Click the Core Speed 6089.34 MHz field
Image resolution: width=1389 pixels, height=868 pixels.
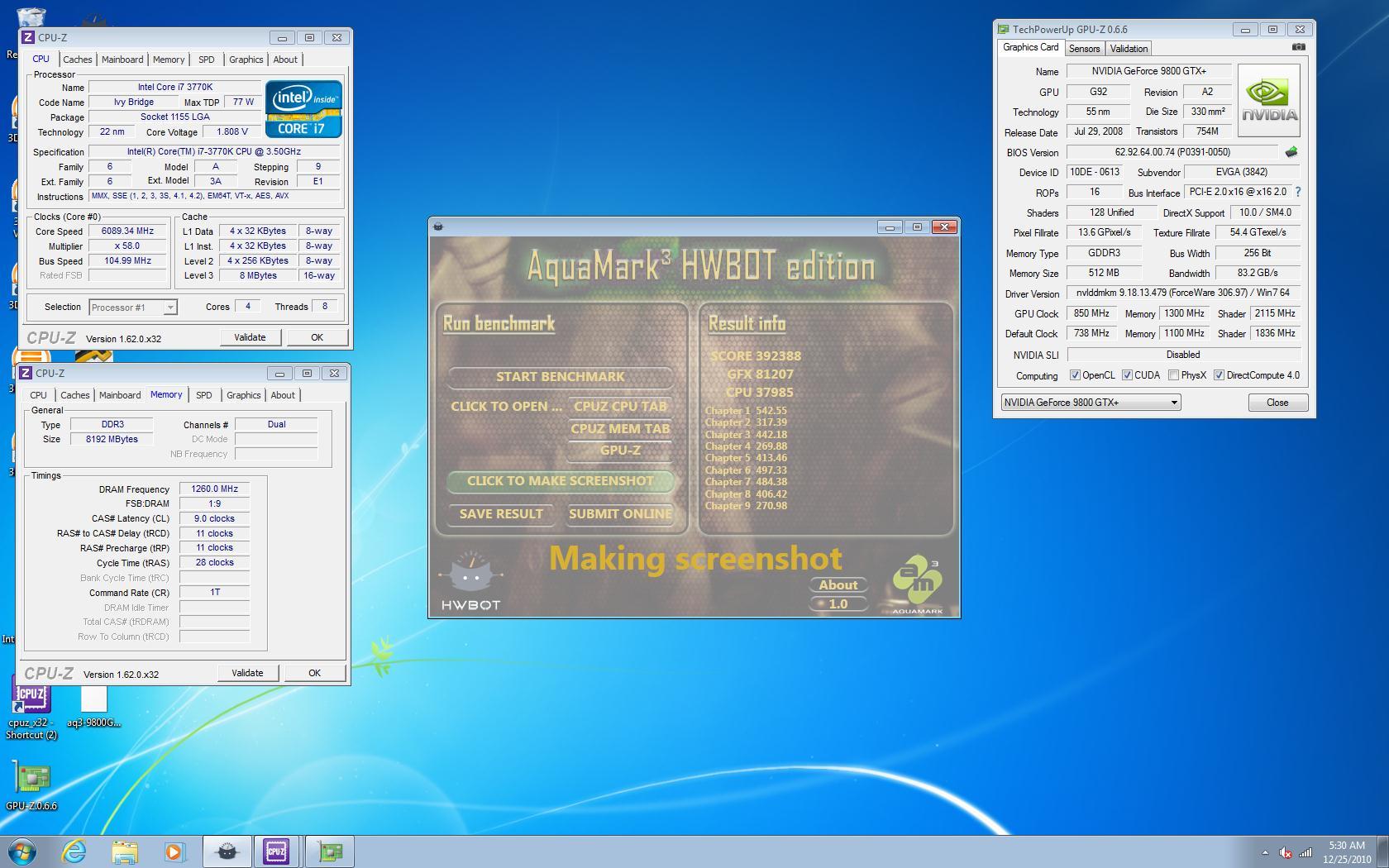point(127,231)
